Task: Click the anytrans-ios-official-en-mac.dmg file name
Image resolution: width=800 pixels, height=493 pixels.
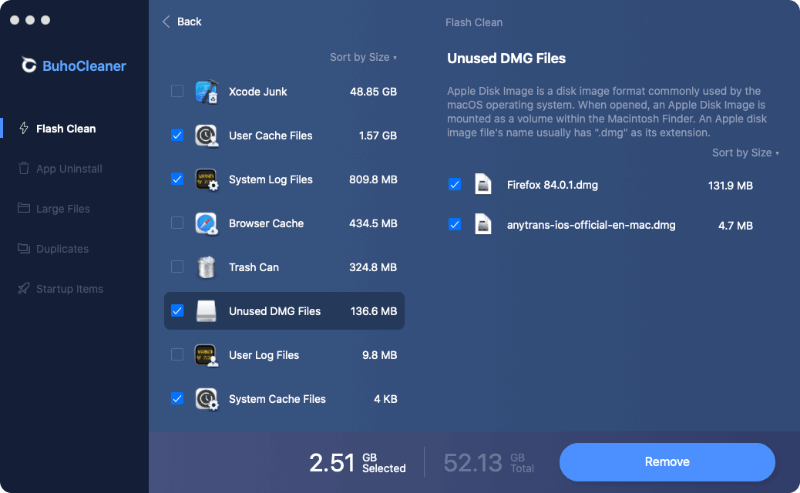Action: [591, 225]
